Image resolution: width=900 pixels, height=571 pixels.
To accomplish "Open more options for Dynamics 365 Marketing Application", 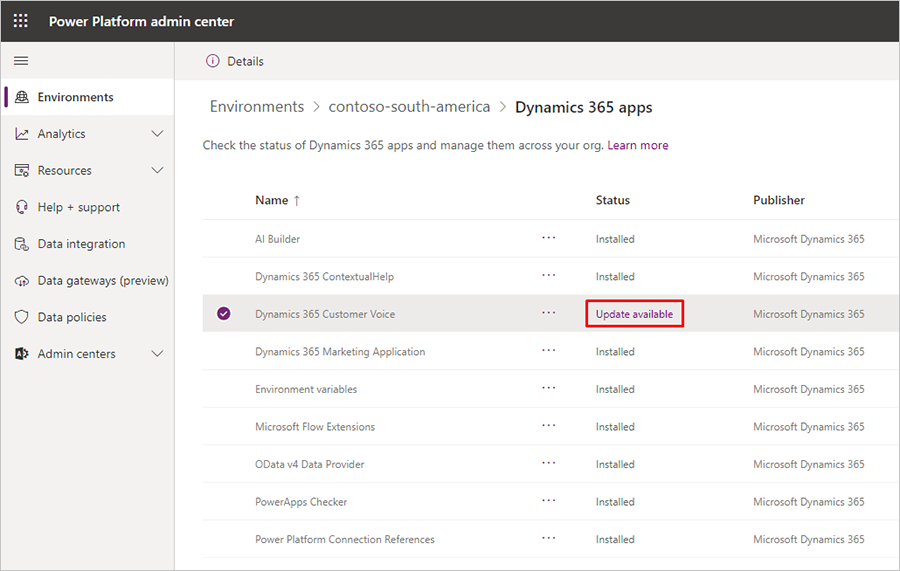I will 549,351.
